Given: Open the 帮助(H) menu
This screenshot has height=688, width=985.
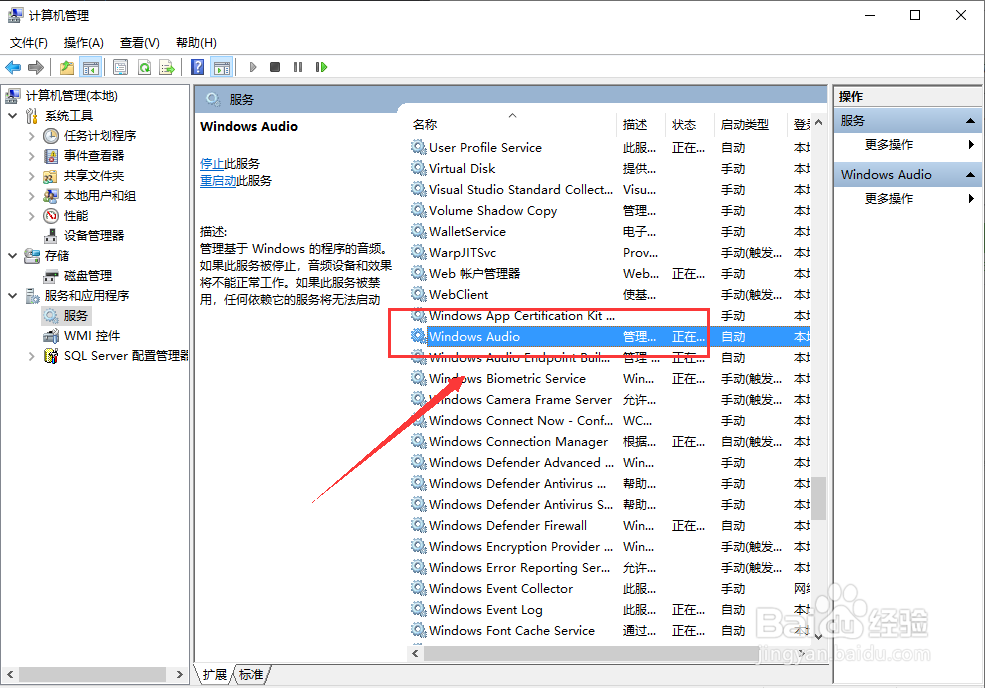Looking at the screenshot, I should click(196, 43).
